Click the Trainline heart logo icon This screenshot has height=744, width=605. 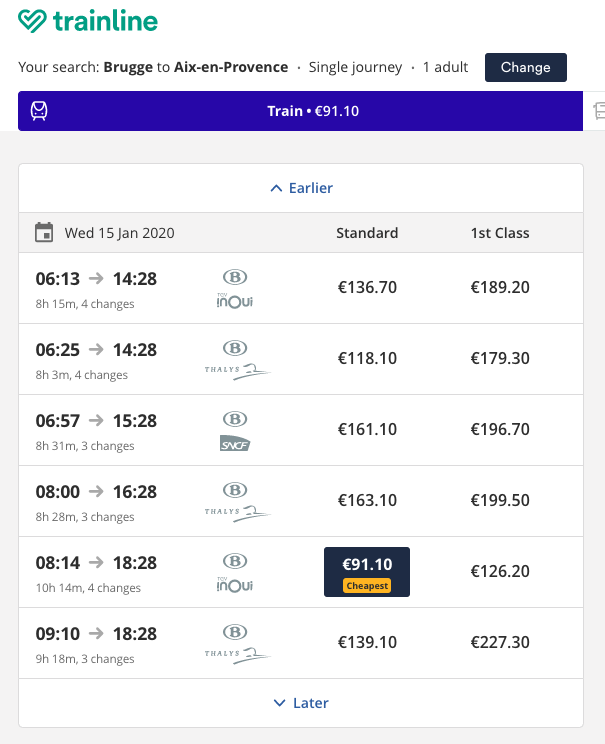[x=32, y=21]
